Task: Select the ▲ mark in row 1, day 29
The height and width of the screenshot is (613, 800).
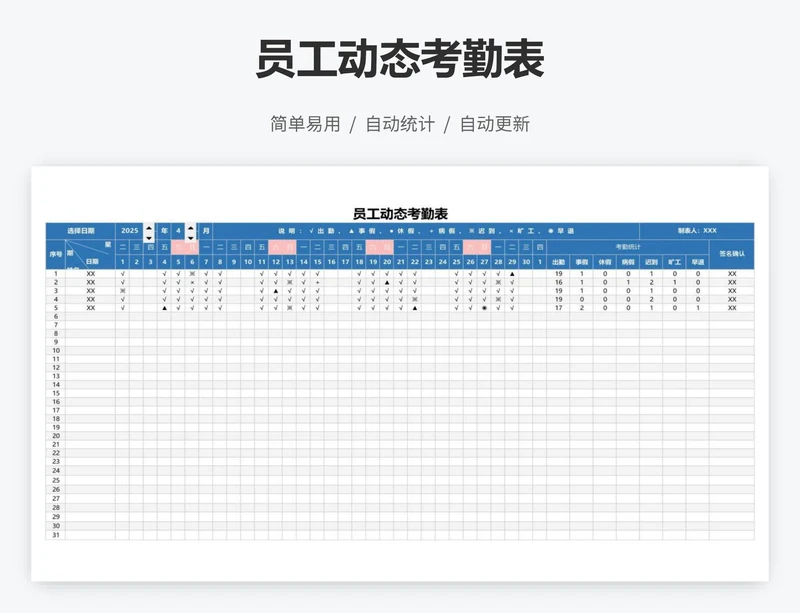Action: 512,274
